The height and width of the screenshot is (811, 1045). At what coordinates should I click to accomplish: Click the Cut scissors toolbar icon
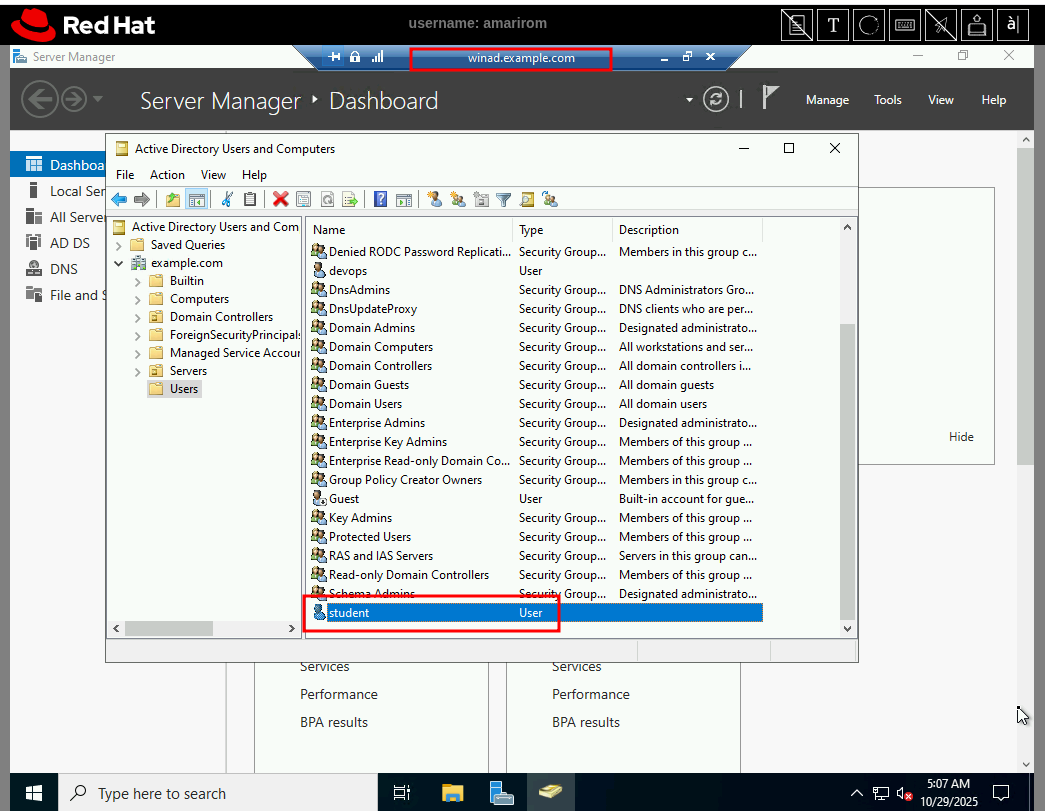pos(228,199)
